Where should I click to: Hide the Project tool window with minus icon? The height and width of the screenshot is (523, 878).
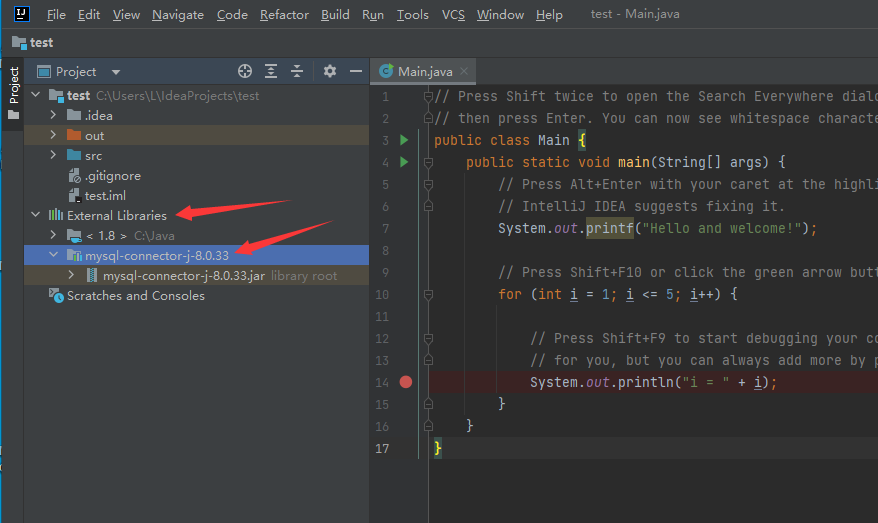[356, 71]
